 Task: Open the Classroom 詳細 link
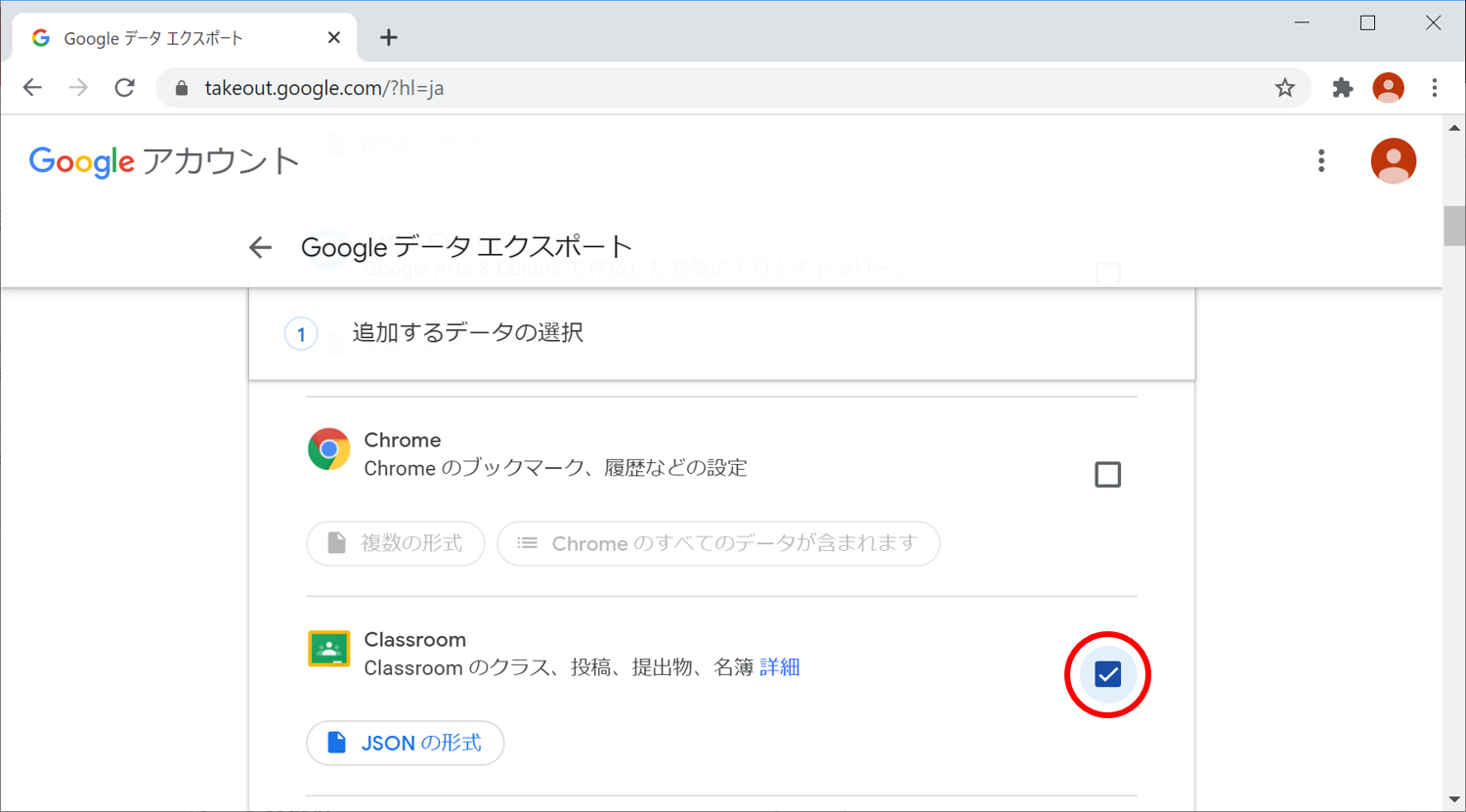pyautogui.click(x=780, y=667)
